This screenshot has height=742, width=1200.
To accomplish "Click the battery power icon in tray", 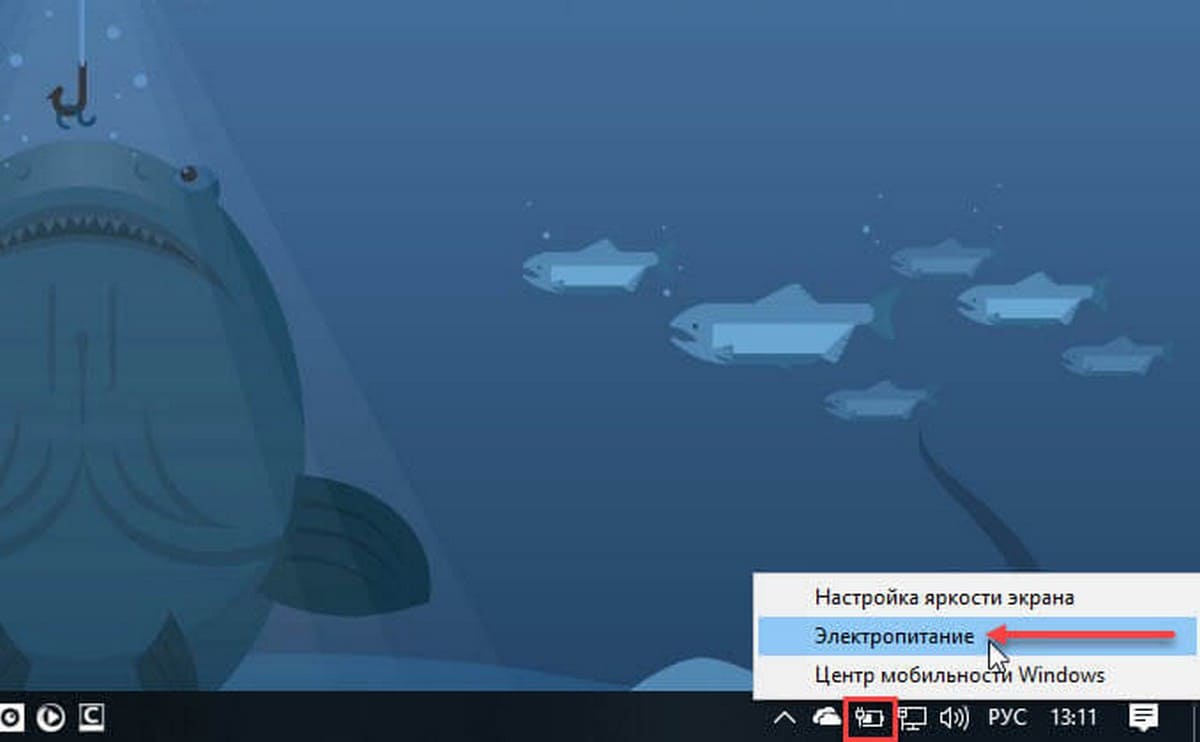I will click(x=868, y=717).
